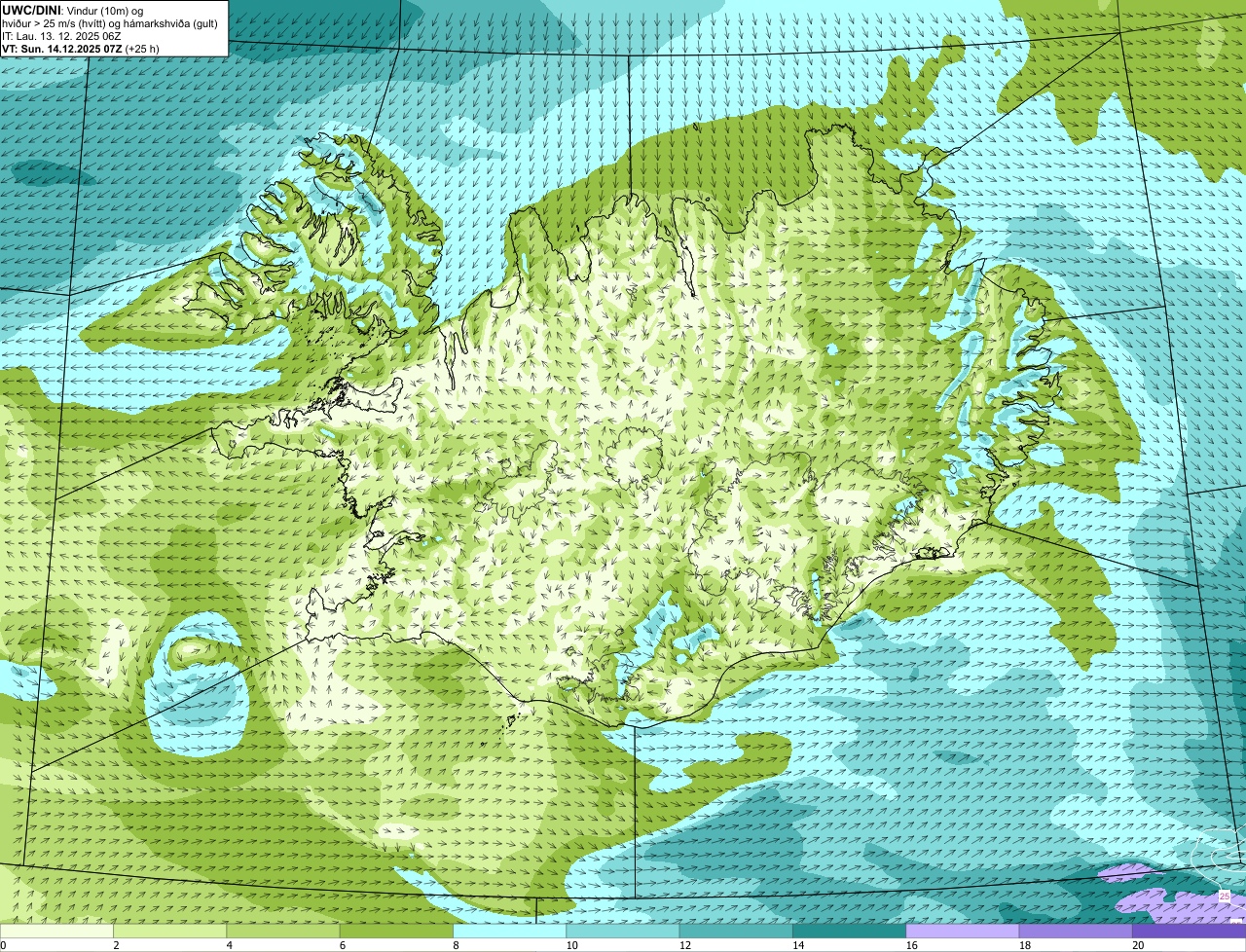Click the '18' value on the legend scale
1246x952 pixels.
[x=1025, y=945]
